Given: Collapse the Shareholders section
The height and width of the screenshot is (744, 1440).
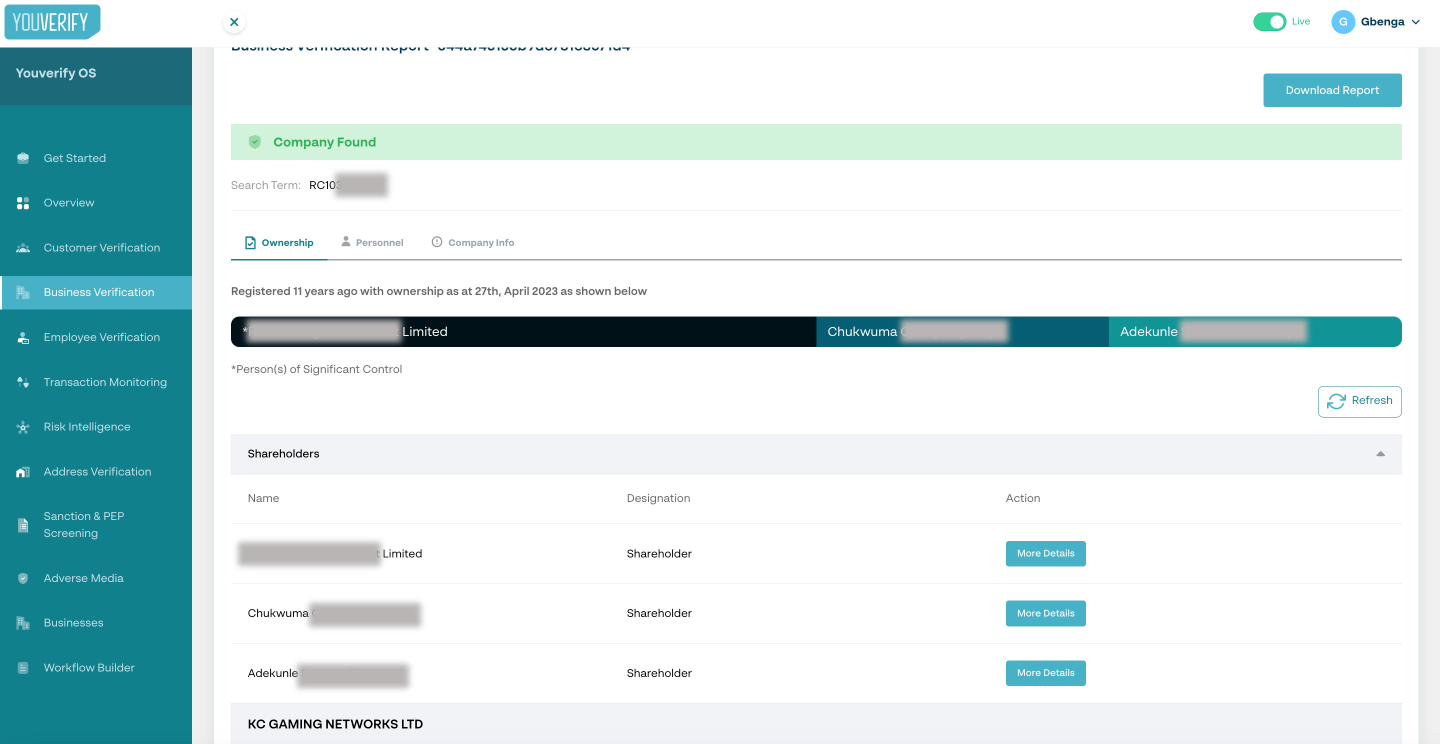Looking at the screenshot, I should pos(1380,453).
